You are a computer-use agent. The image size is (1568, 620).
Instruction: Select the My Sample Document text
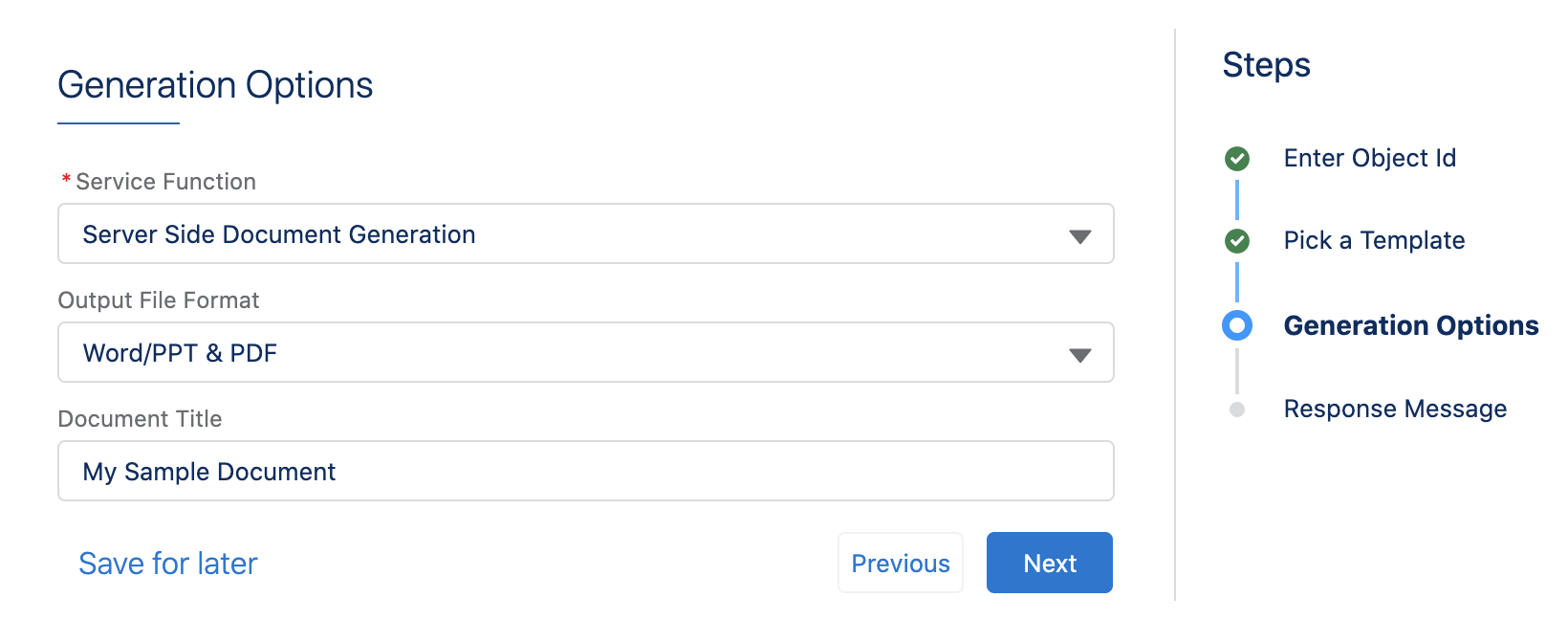[208, 470]
